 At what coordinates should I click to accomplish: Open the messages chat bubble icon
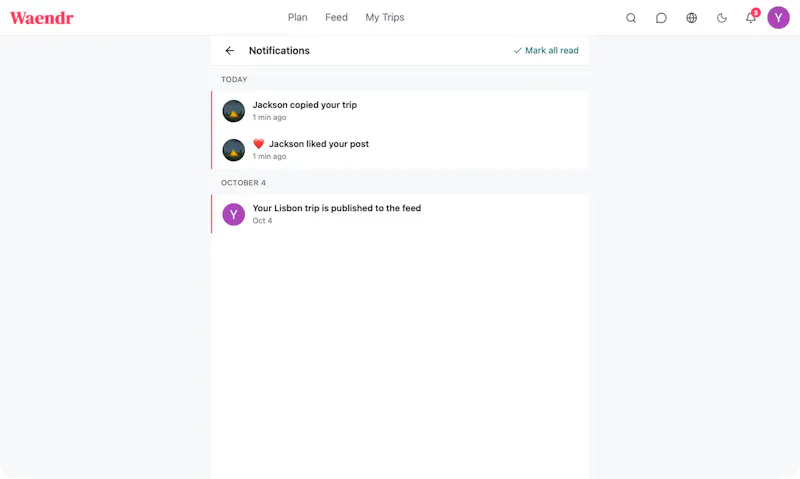661,18
